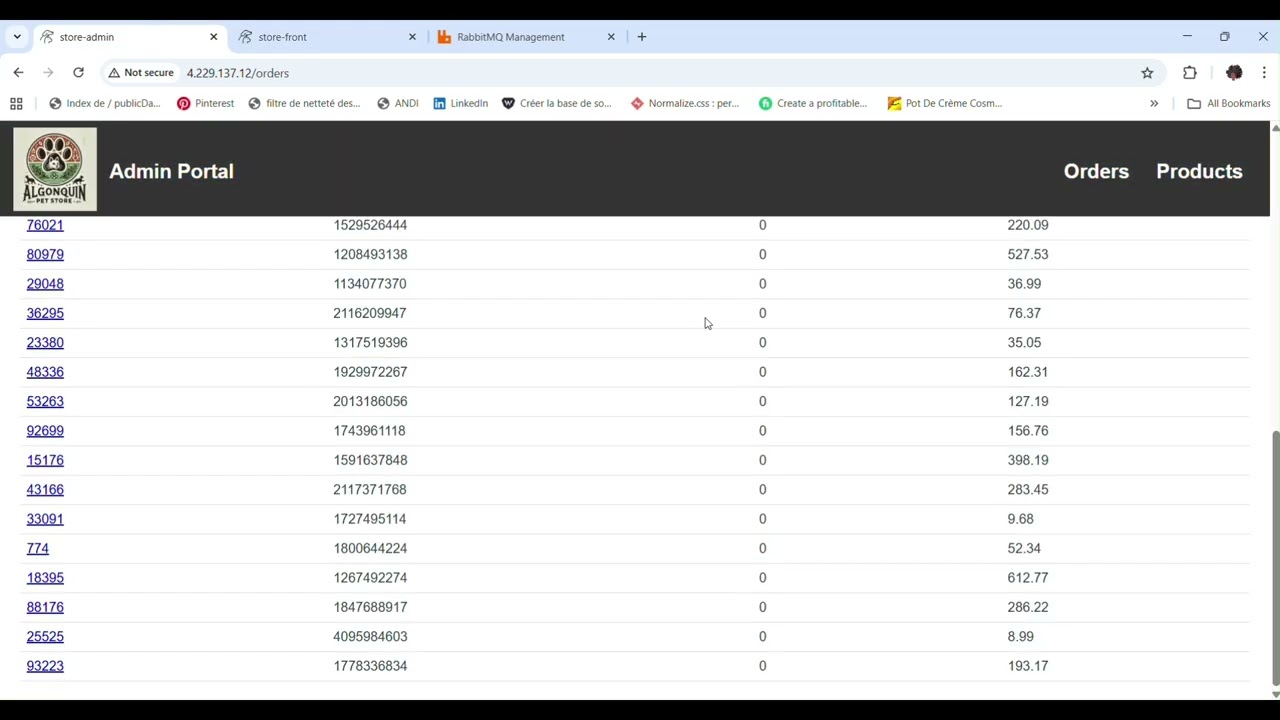Open order 76021
This screenshot has height=720, width=1280.
click(45, 225)
